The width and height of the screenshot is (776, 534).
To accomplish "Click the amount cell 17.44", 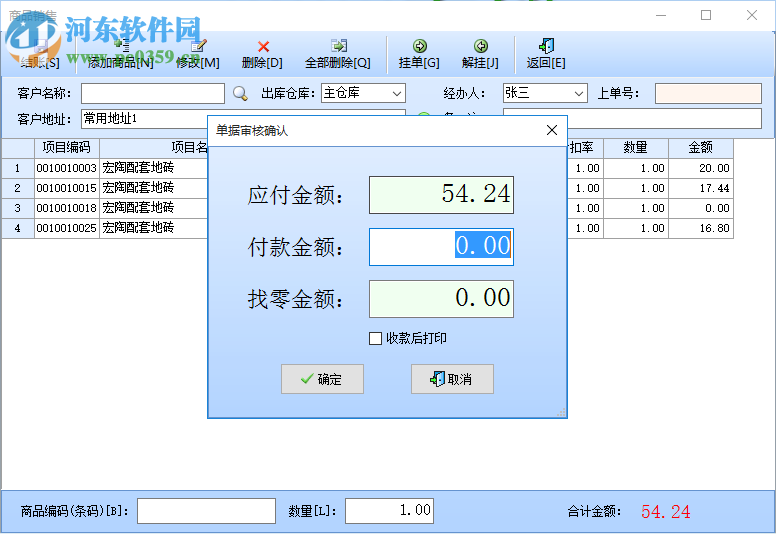I will pos(701,188).
